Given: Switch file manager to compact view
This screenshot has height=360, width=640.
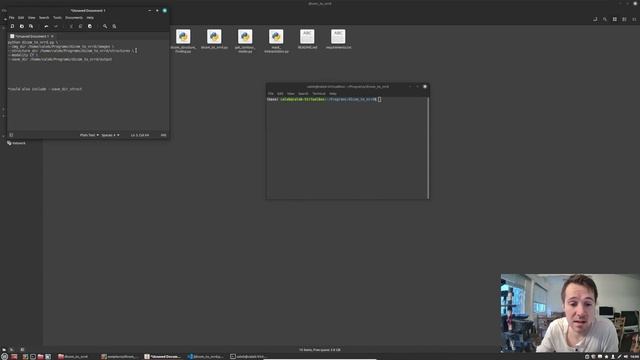Looking at the screenshot, I should point(634,19).
